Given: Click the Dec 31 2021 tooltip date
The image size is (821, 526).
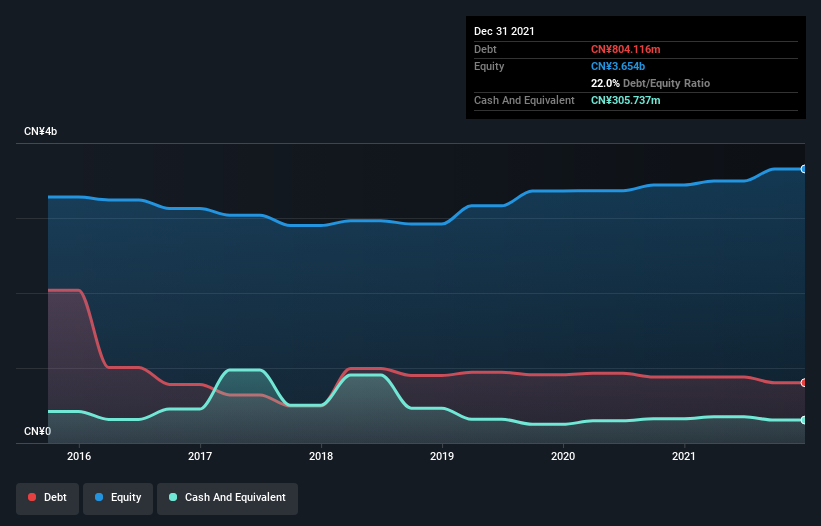Looking at the screenshot, I should point(504,31).
